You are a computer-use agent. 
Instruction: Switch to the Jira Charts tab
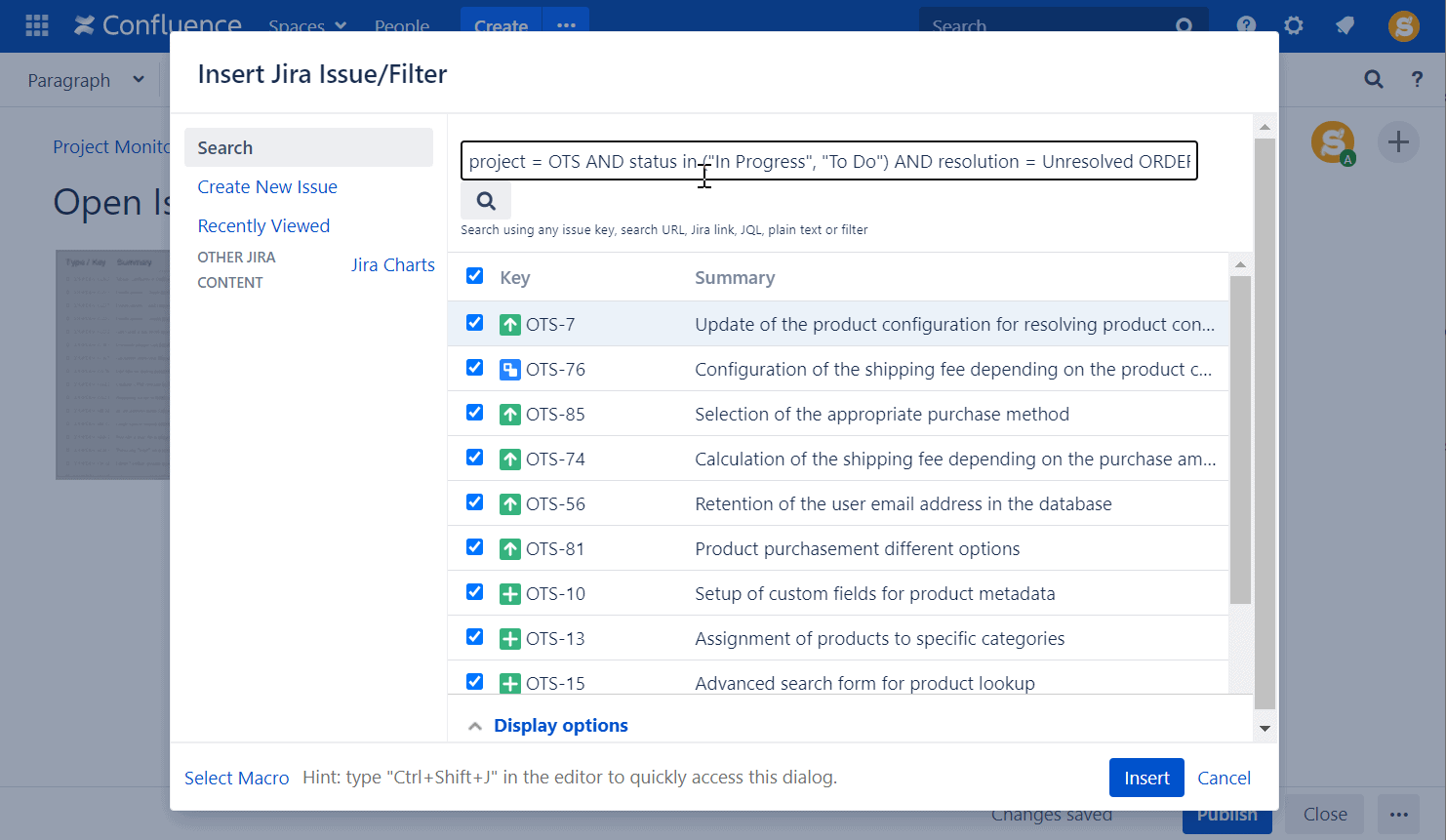click(x=392, y=264)
